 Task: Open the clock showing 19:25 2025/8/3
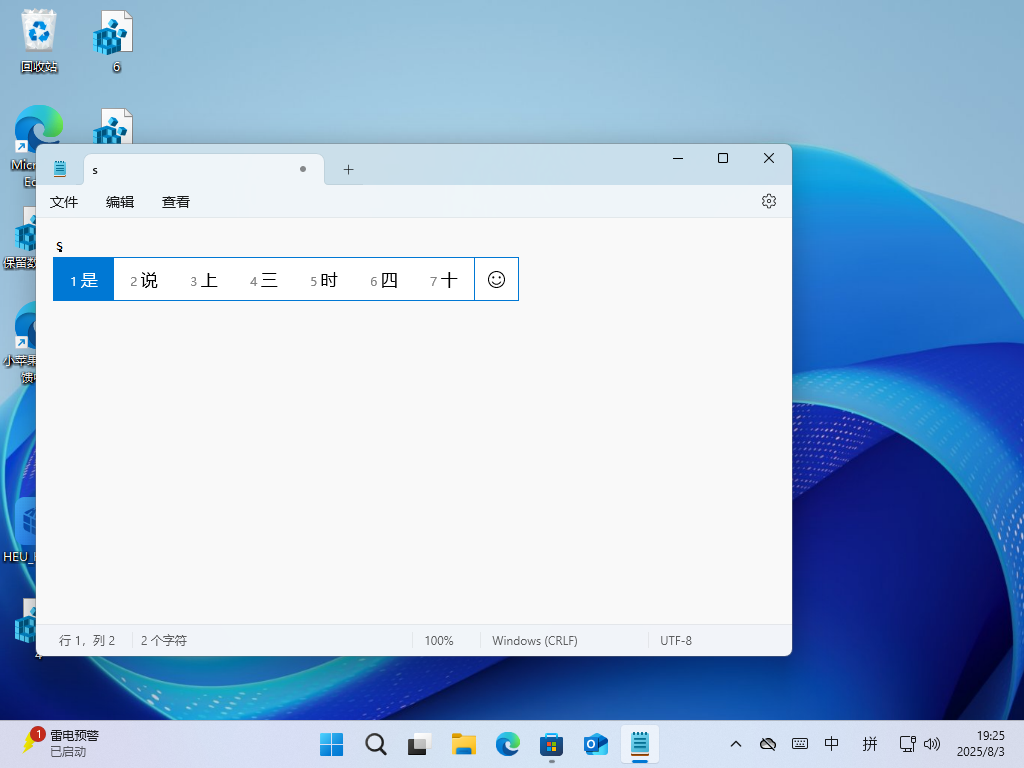(981, 744)
